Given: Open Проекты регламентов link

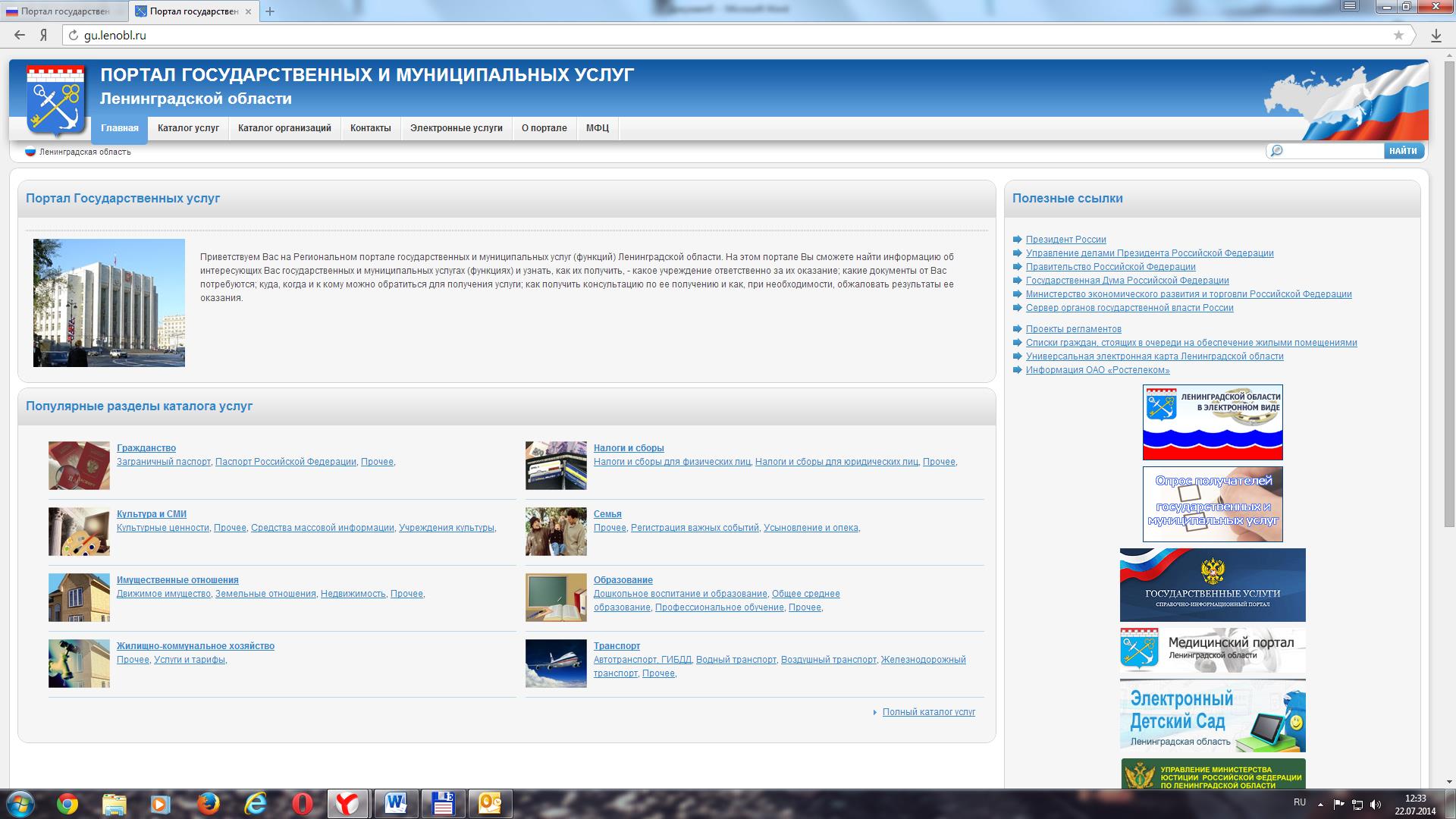Looking at the screenshot, I should click(1073, 329).
